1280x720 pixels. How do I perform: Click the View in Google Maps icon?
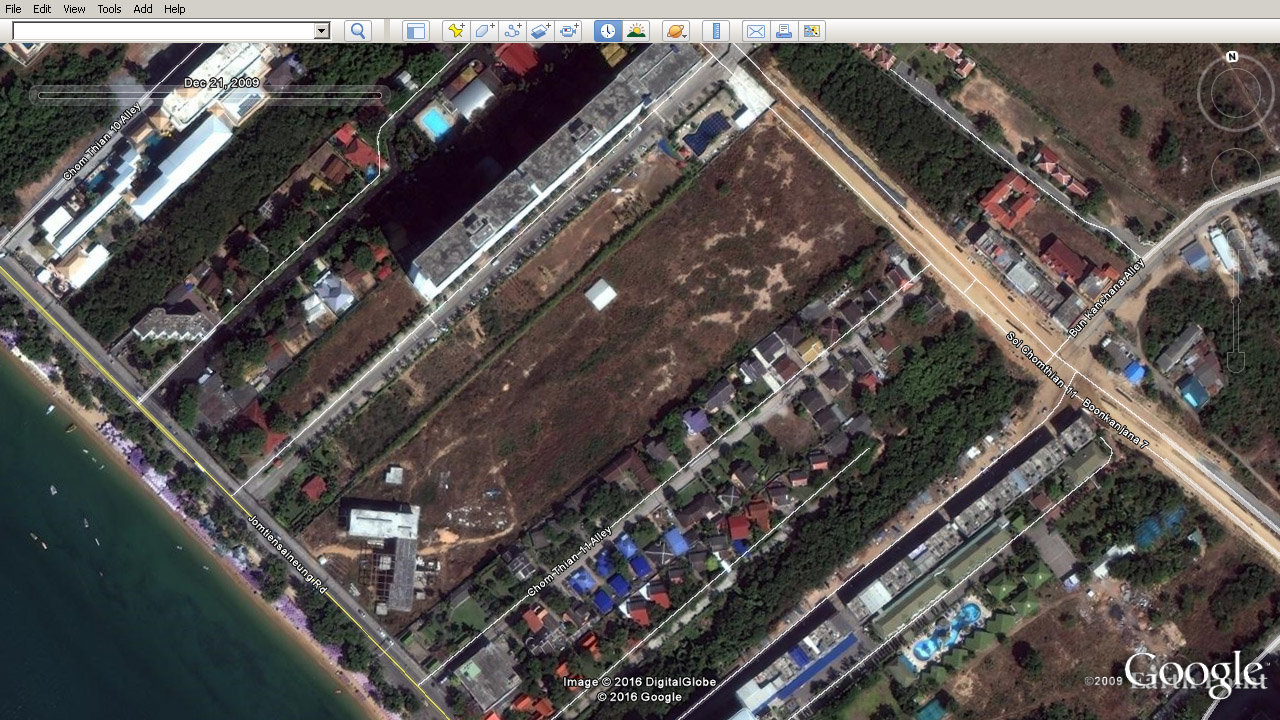pos(811,31)
